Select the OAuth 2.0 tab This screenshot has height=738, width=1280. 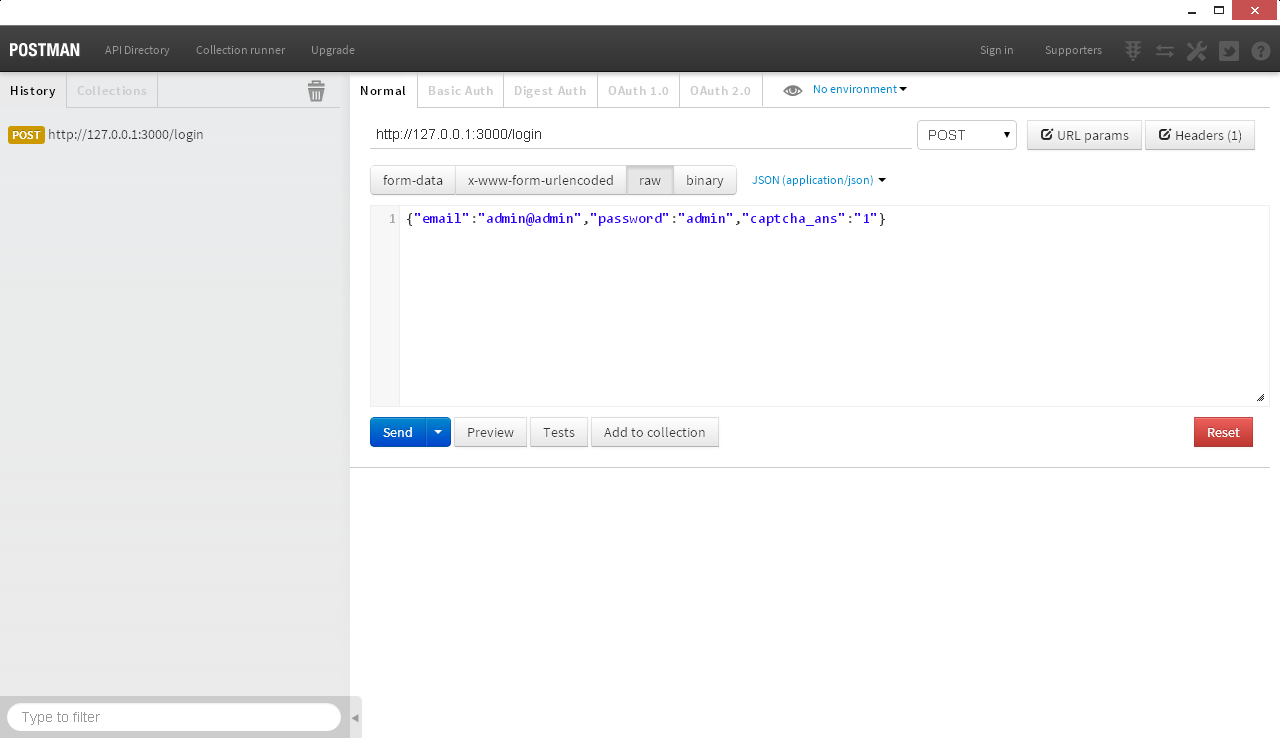(x=720, y=91)
